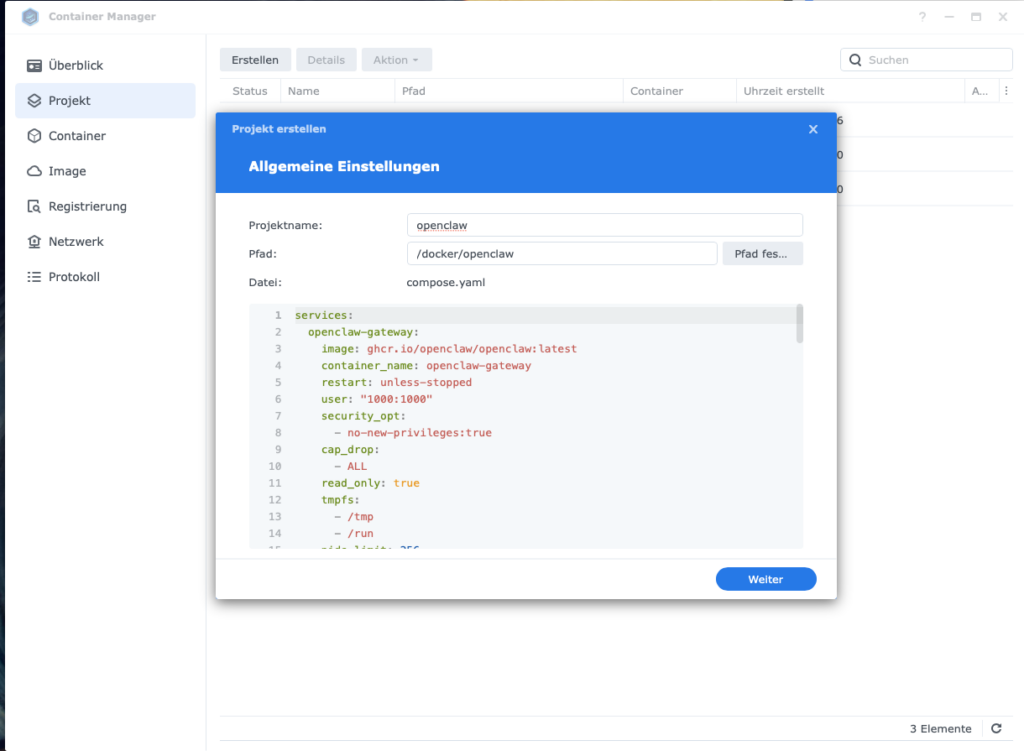Click the Registrierung icon in sidebar
This screenshot has height=751, width=1024.
[34, 207]
